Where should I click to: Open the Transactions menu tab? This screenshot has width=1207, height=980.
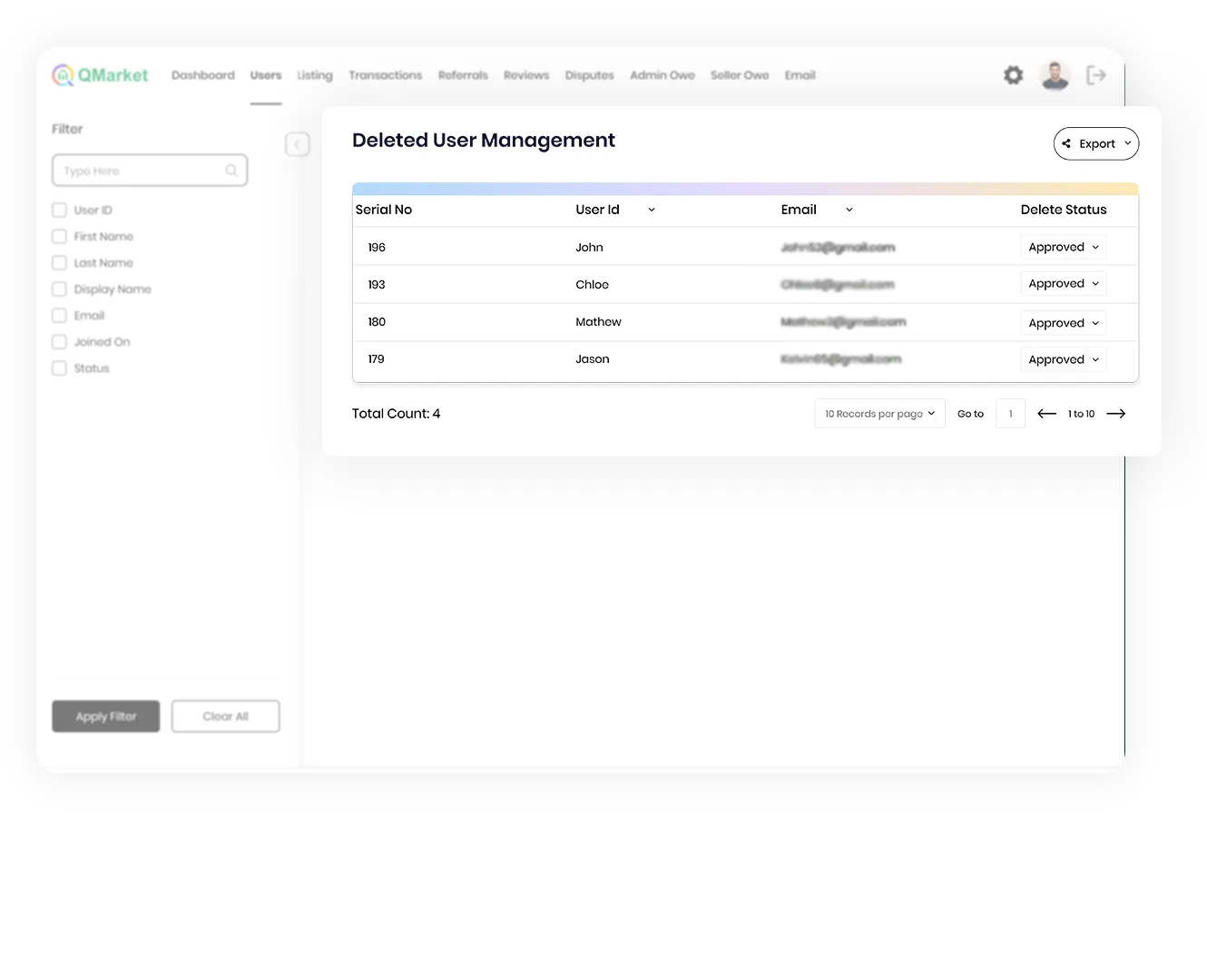(x=385, y=75)
